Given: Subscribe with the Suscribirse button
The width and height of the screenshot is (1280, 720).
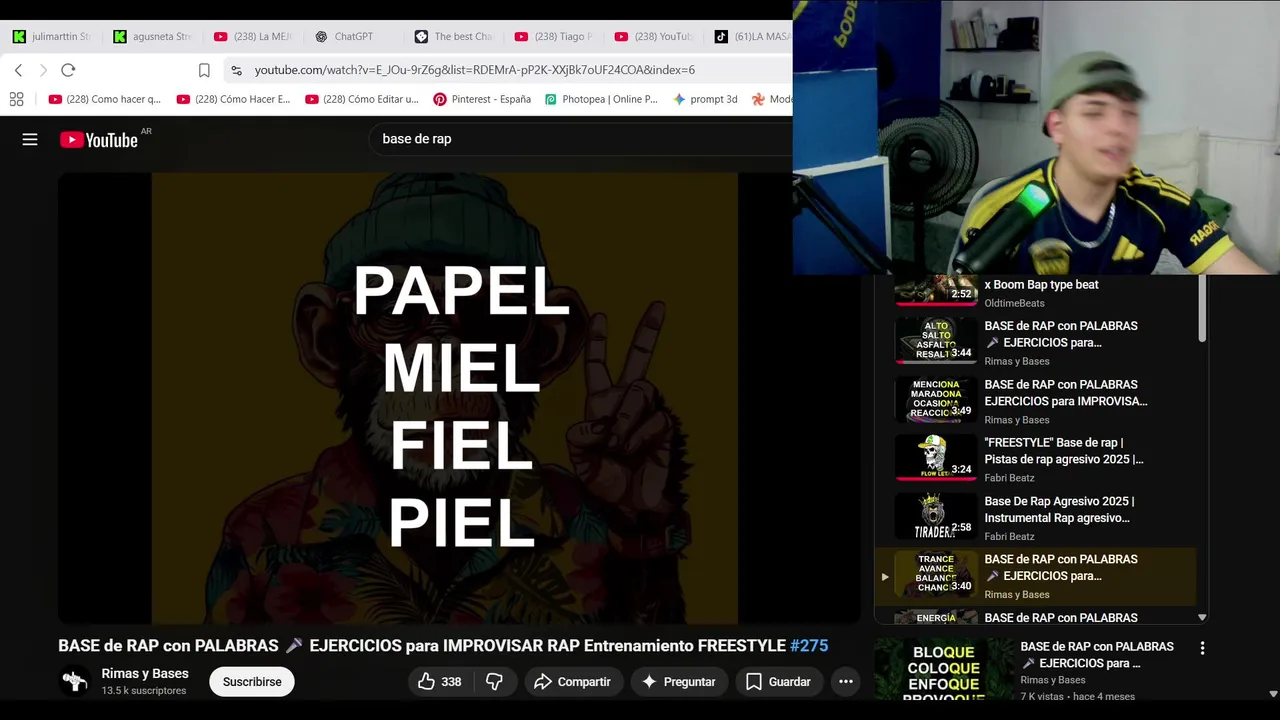Looking at the screenshot, I should point(252,682).
